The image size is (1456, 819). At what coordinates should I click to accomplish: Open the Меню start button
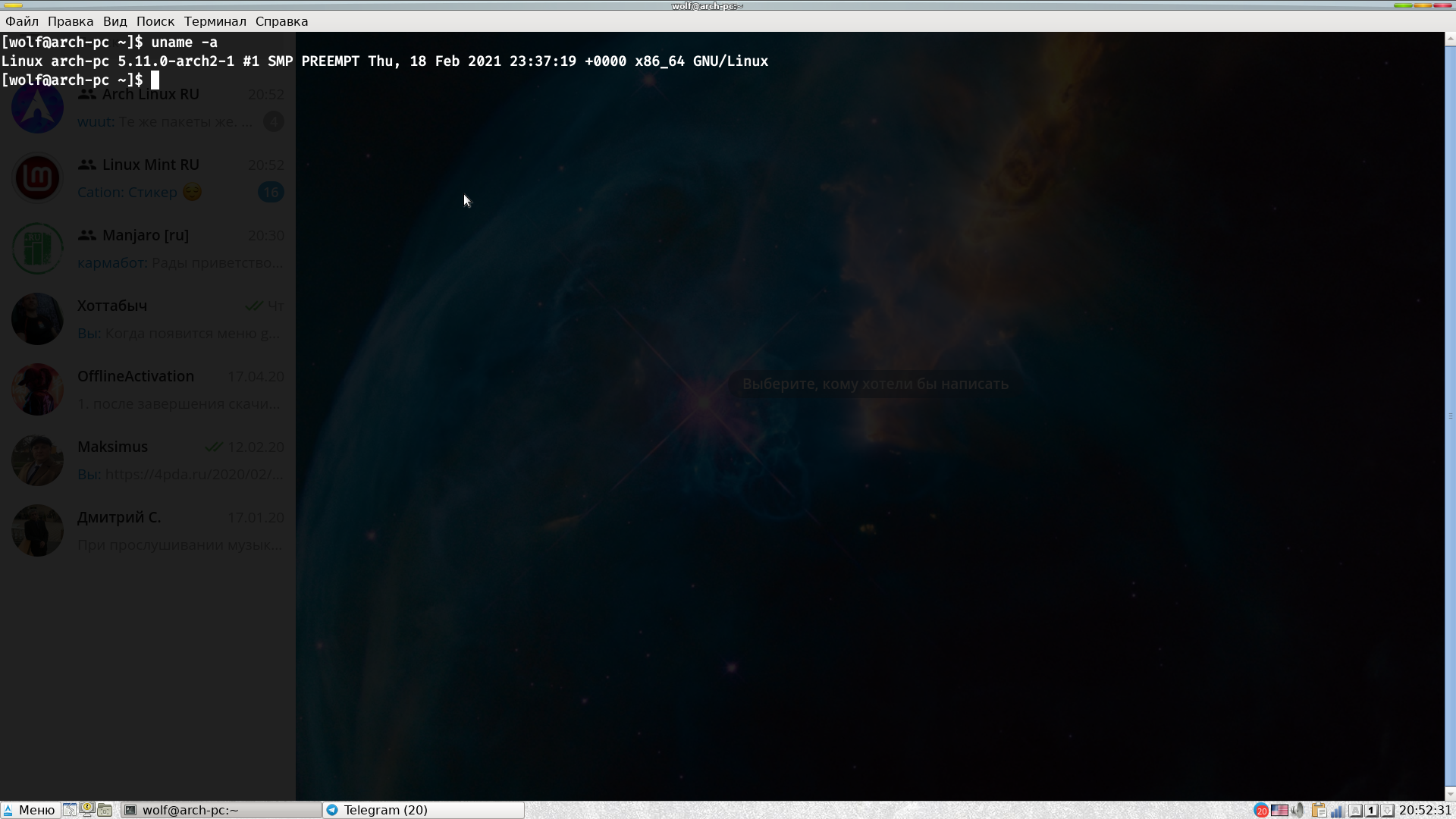pos(30,810)
